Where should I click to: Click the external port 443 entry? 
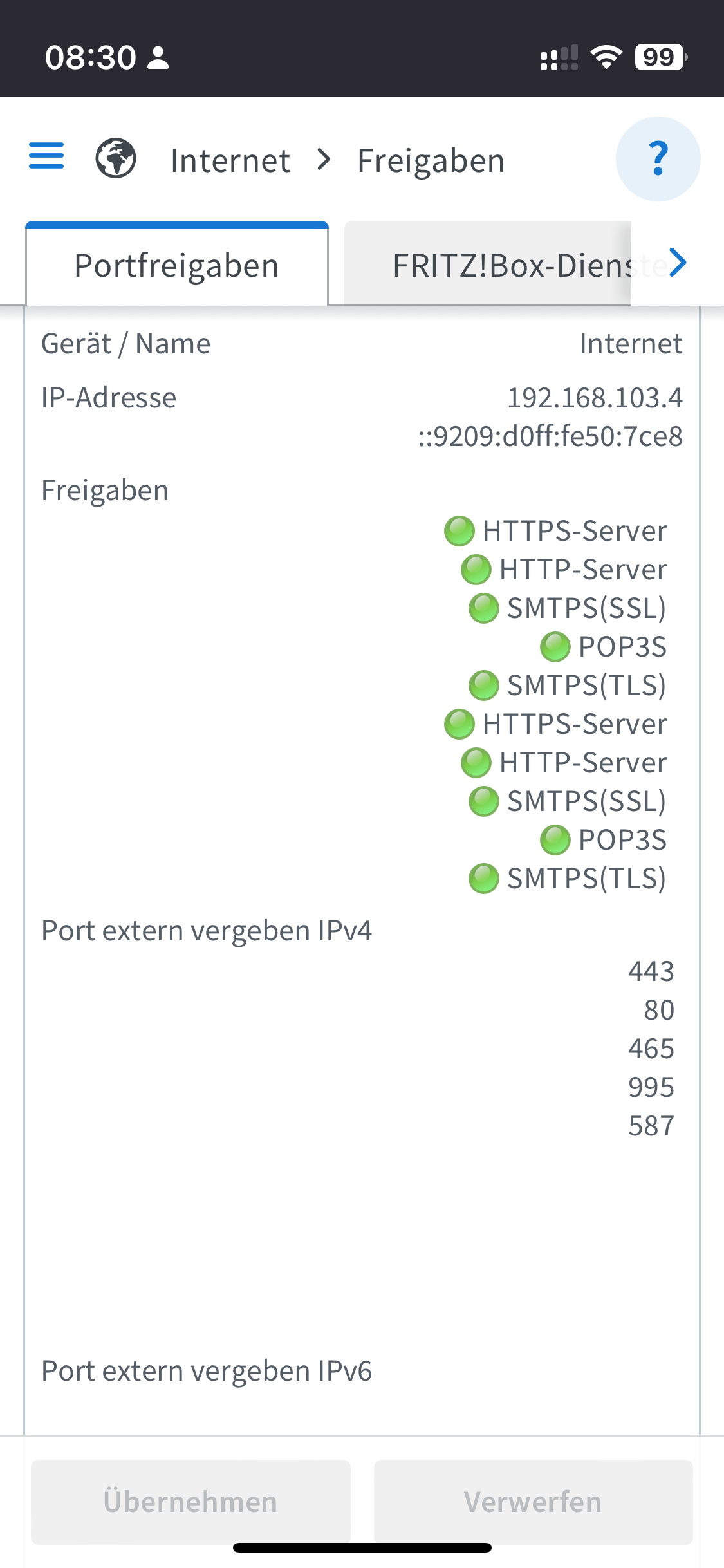click(x=651, y=971)
